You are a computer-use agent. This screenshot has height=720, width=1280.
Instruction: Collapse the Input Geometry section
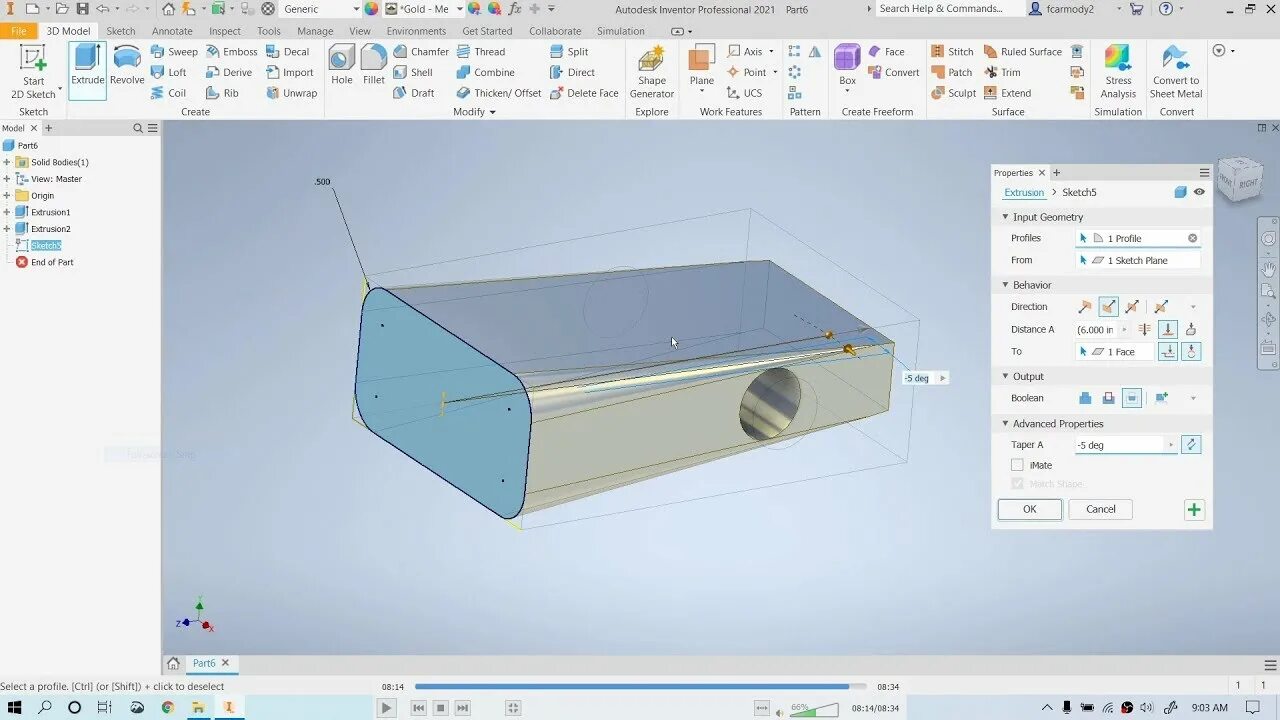click(1006, 217)
